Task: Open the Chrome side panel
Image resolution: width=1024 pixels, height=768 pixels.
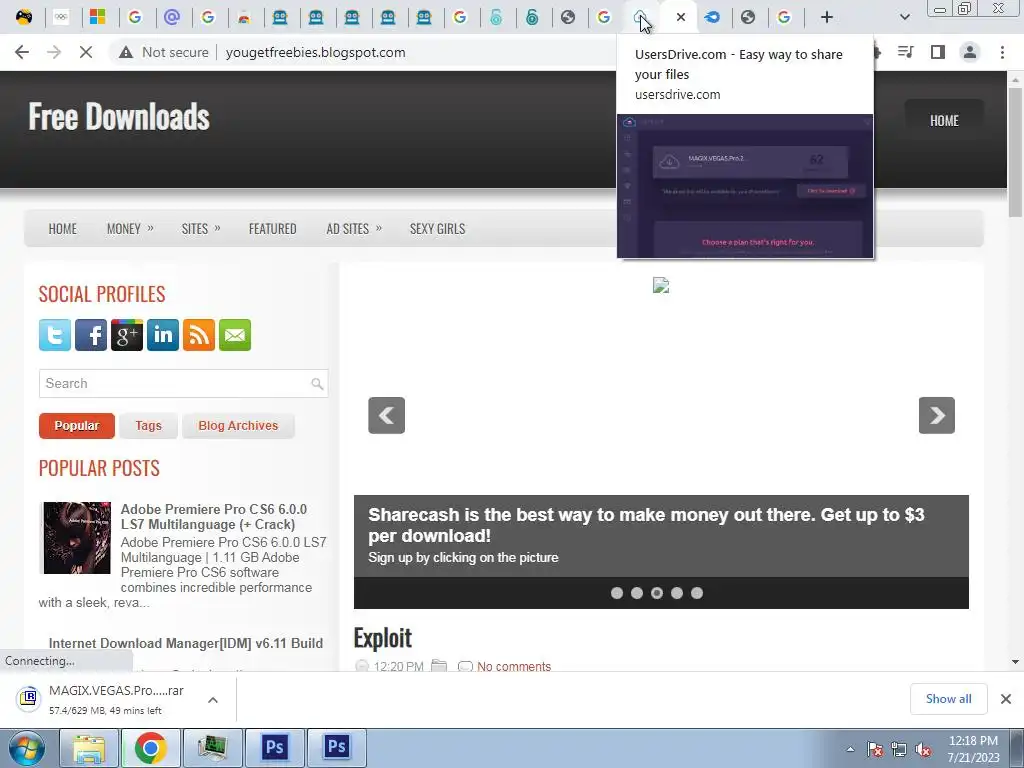Action: (x=938, y=52)
